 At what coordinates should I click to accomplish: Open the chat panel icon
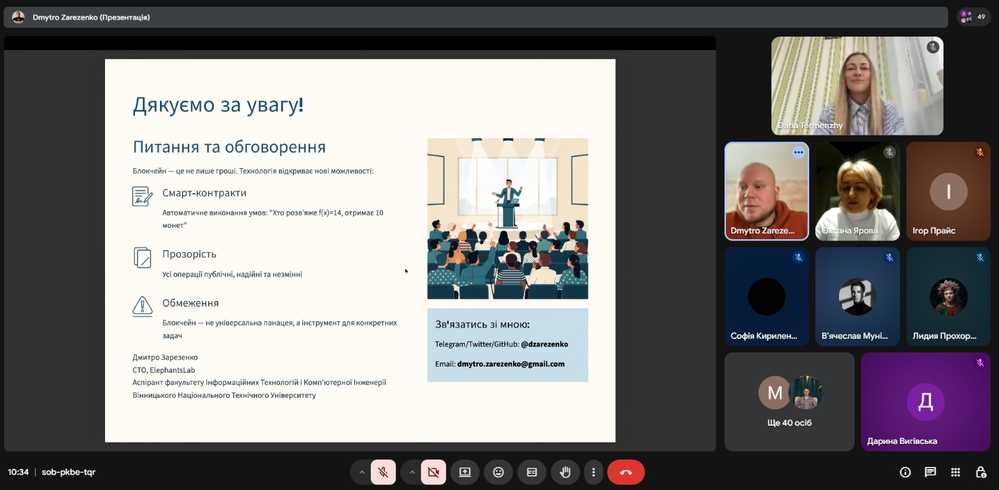pyautogui.click(x=930, y=472)
